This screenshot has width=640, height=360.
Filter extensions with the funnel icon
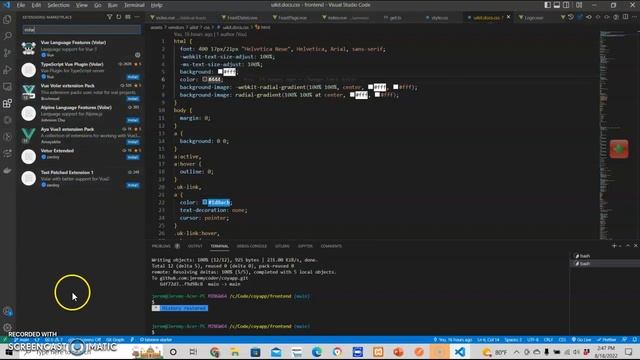109,17
